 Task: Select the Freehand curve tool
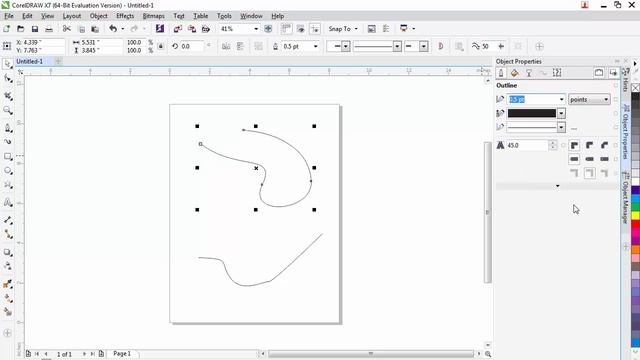7,128
